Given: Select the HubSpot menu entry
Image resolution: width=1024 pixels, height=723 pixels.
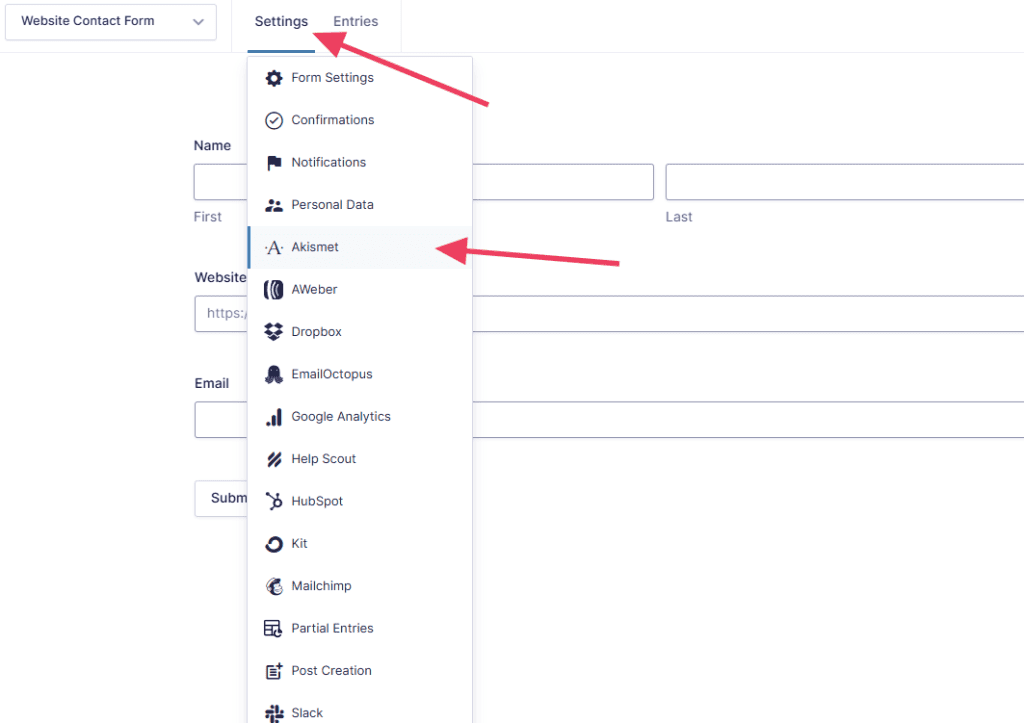Looking at the screenshot, I should coord(360,501).
